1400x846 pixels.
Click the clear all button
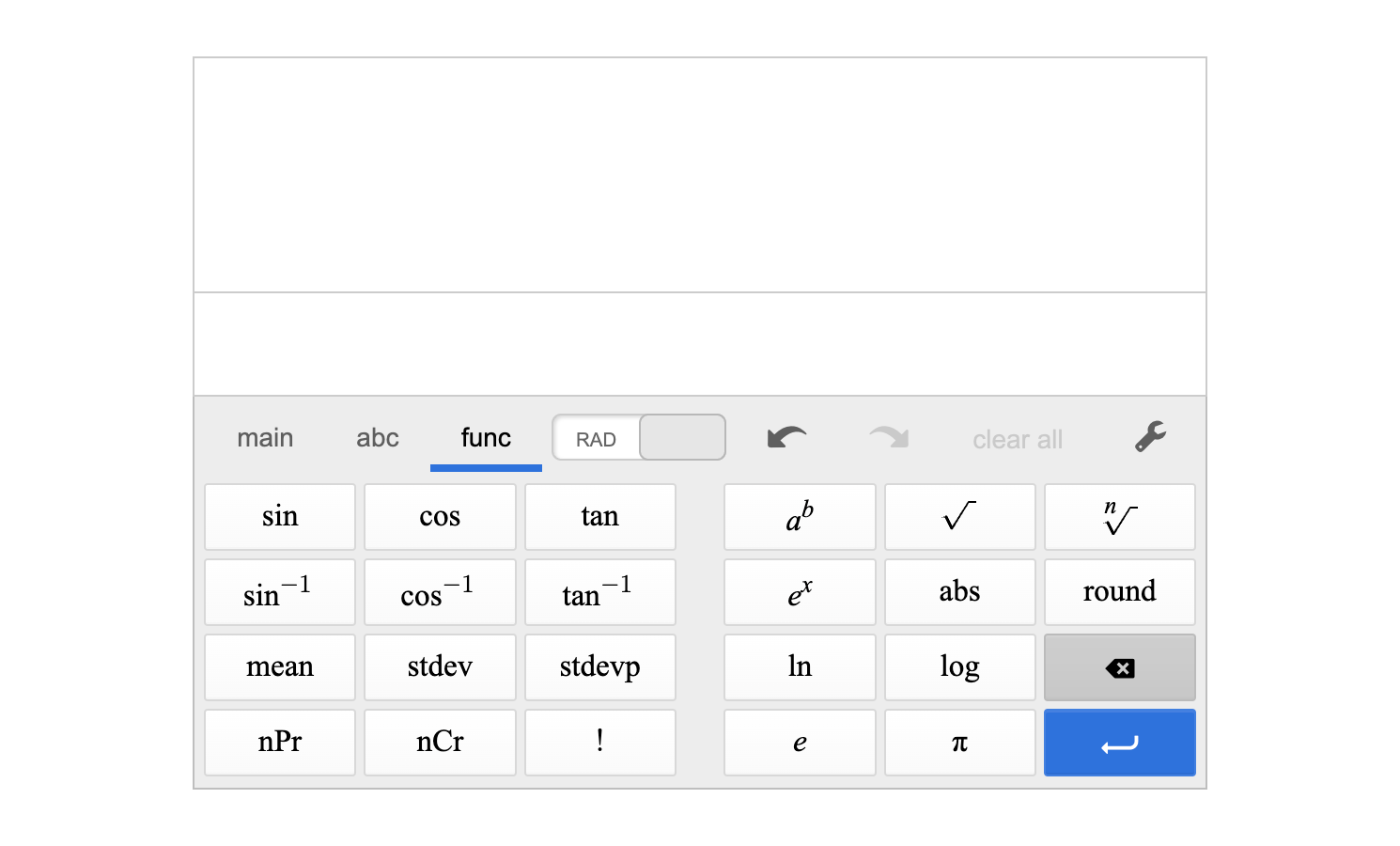pos(1018,439)
